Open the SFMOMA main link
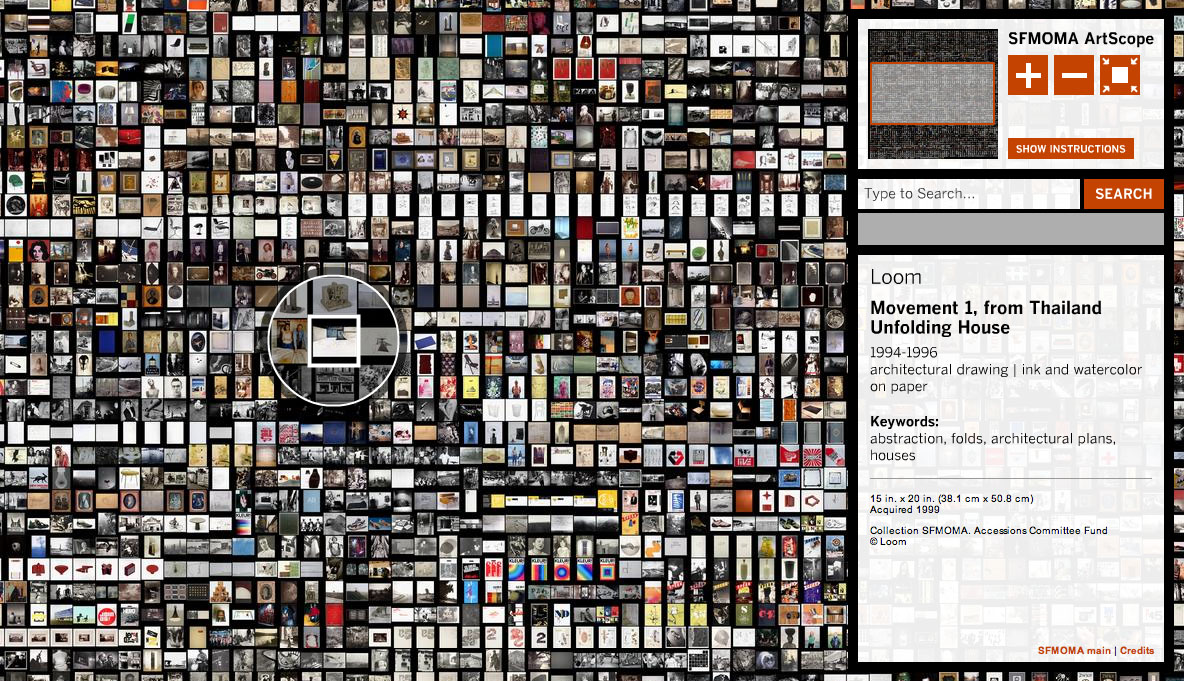 pos(1073,650)
